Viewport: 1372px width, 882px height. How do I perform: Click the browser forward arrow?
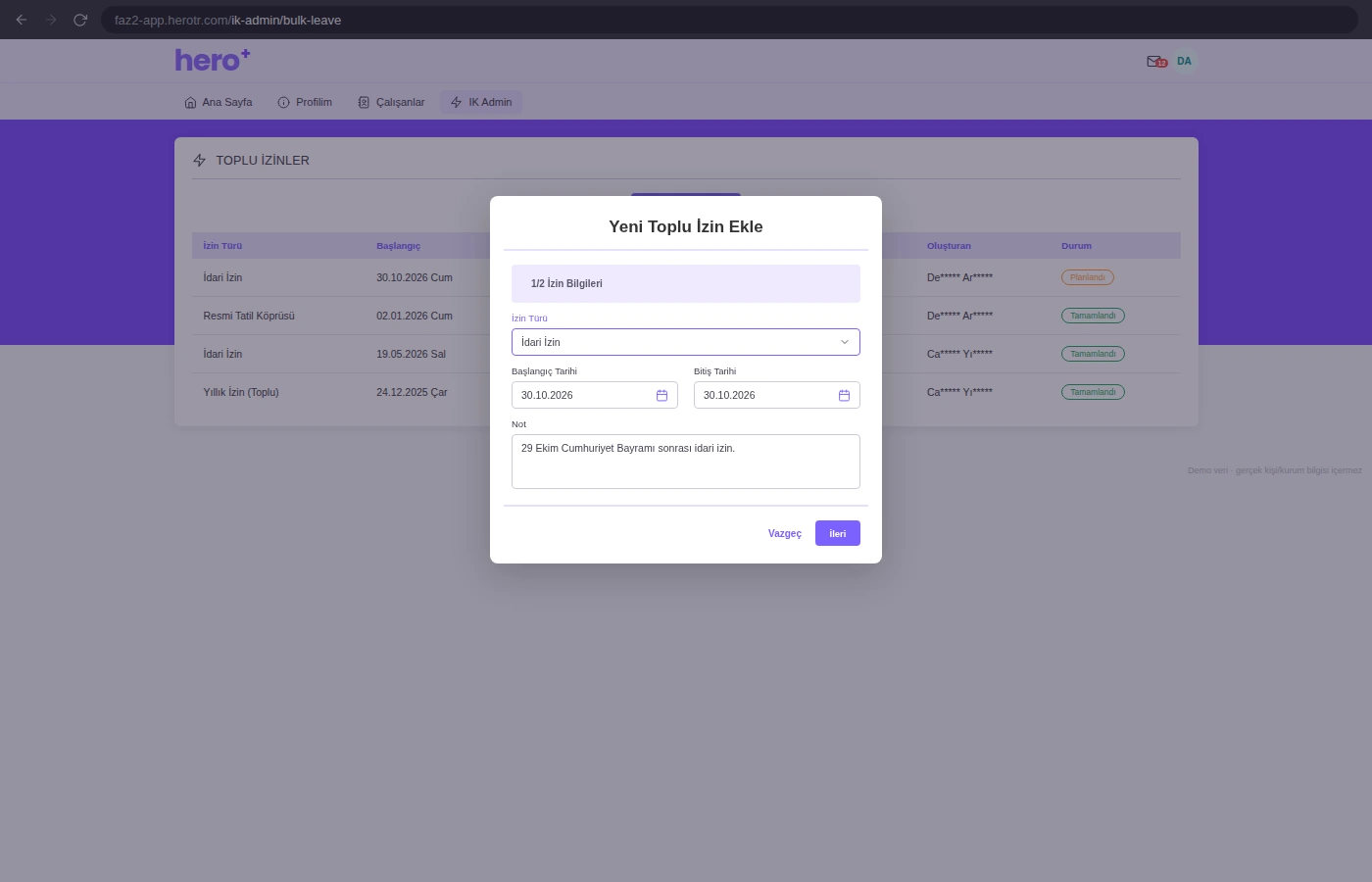pyautogui.click(x=51, y=20)
